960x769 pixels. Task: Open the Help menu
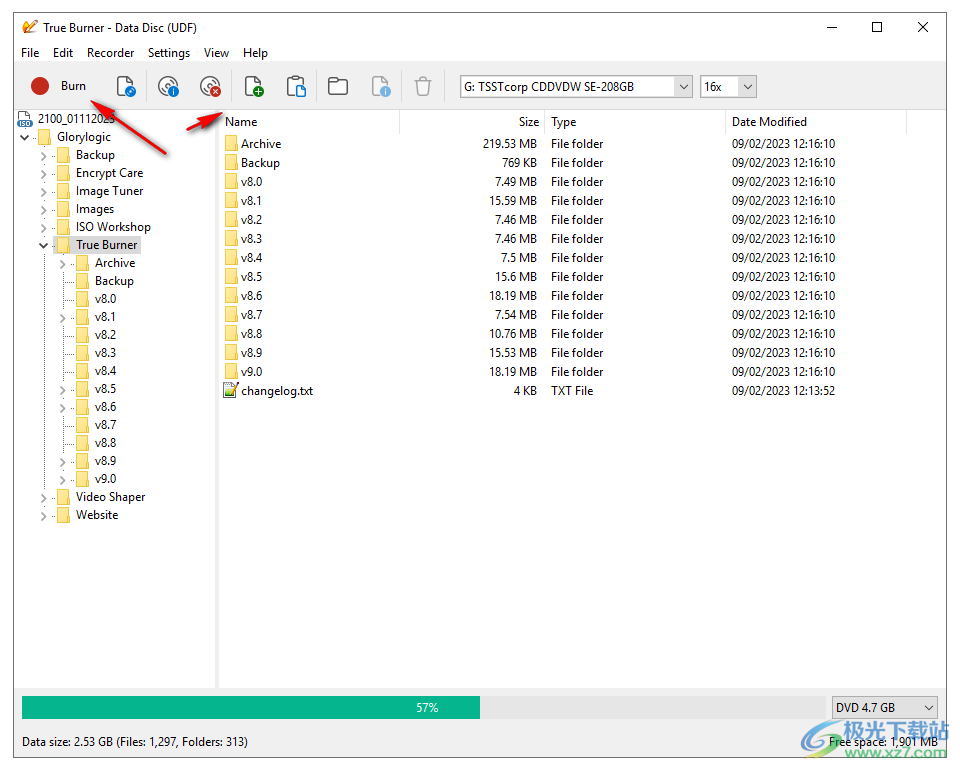pyautogui.click(x=255, y=53)
